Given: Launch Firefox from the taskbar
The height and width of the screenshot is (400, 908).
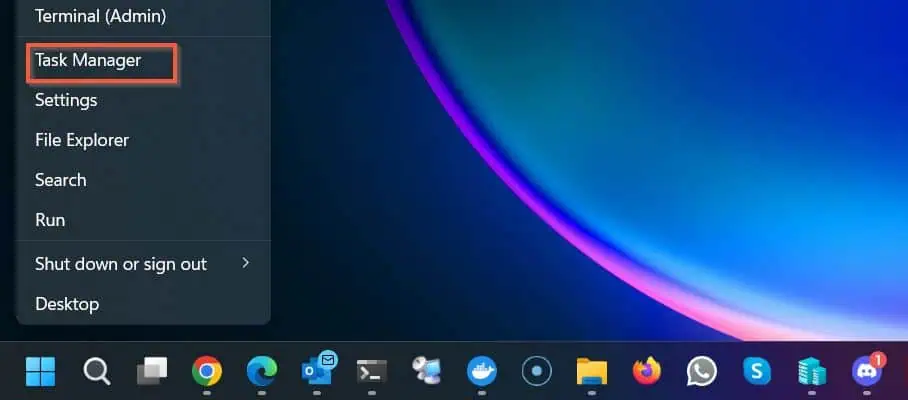Looking at the screenshot, I should (x=647, y=371).
